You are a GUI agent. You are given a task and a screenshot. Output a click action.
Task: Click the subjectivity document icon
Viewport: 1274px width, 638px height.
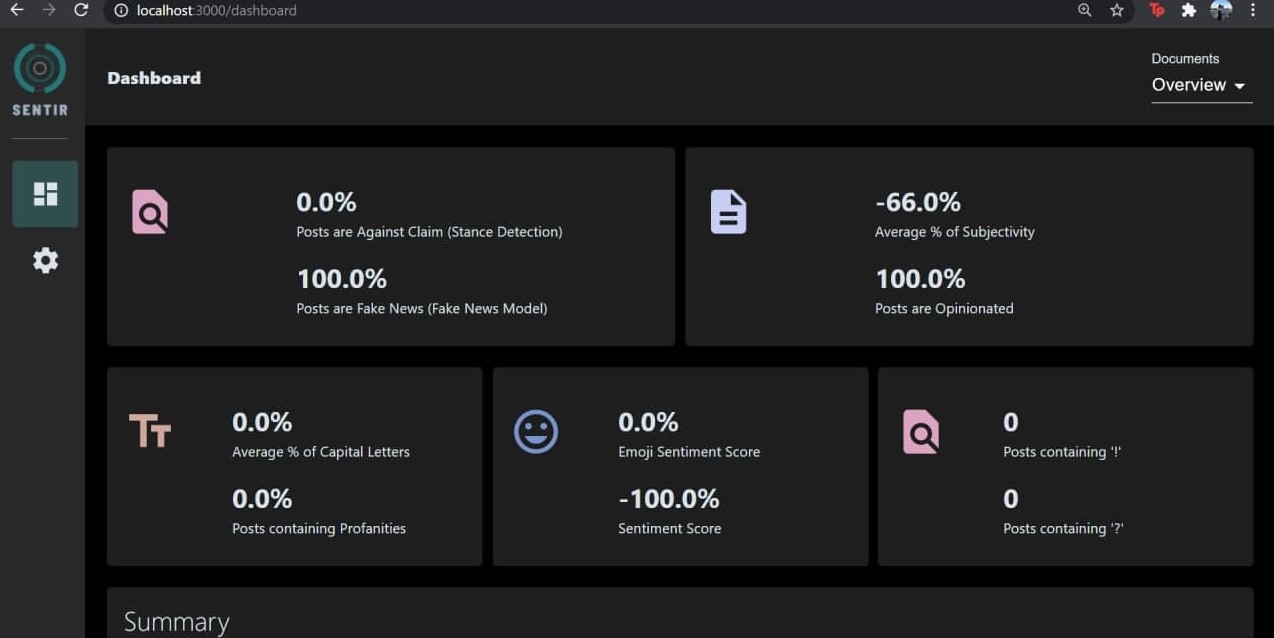point(728,212)
